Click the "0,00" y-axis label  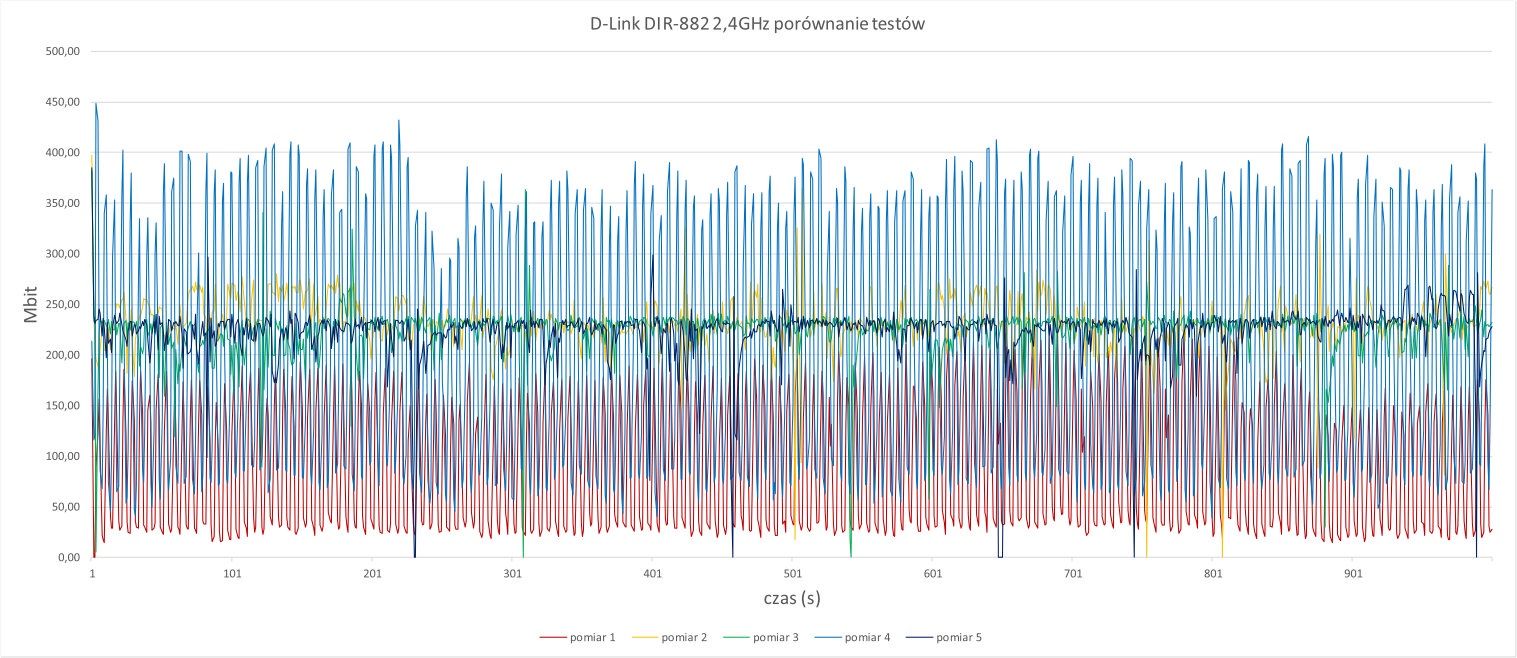click(x=70, y=557)
